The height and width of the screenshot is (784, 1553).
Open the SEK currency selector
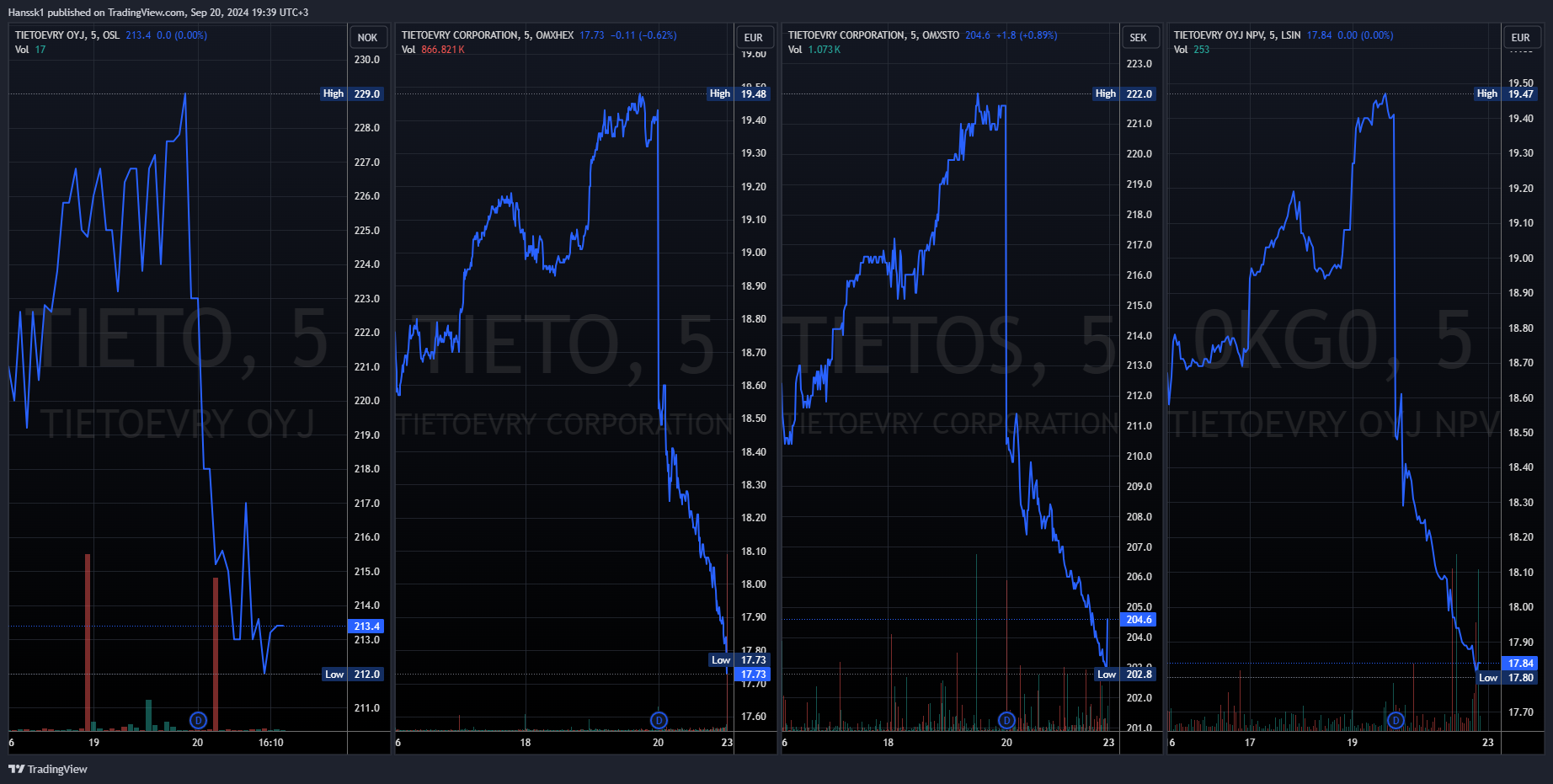click(1139, 37)
